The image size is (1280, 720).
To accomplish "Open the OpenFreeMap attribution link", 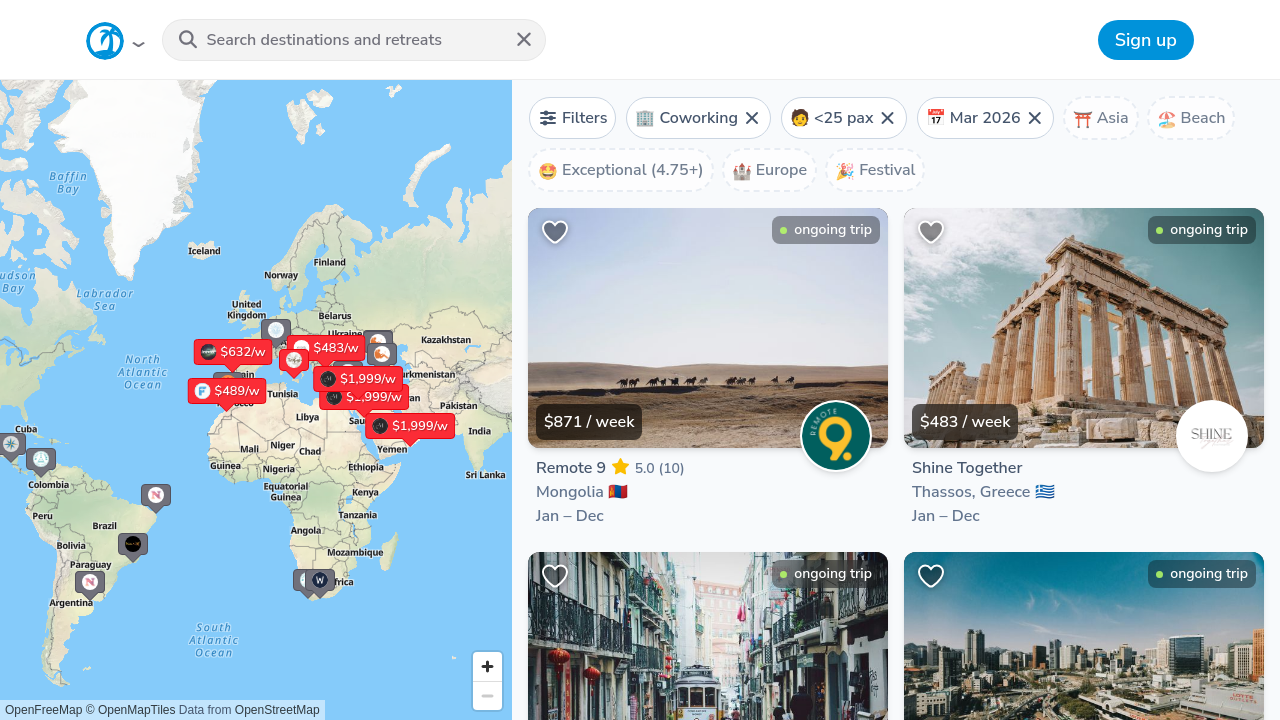I will click(44, 710).
